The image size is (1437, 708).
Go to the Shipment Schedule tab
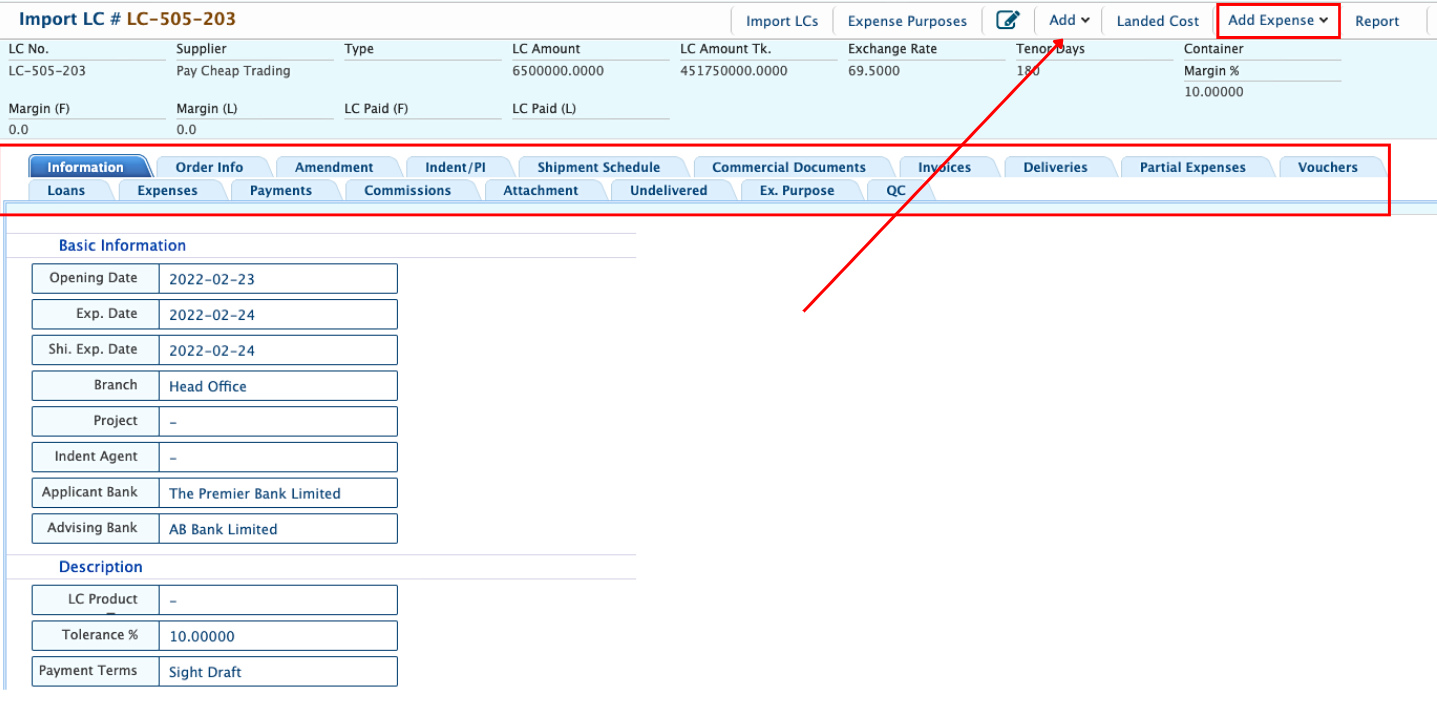598,167
